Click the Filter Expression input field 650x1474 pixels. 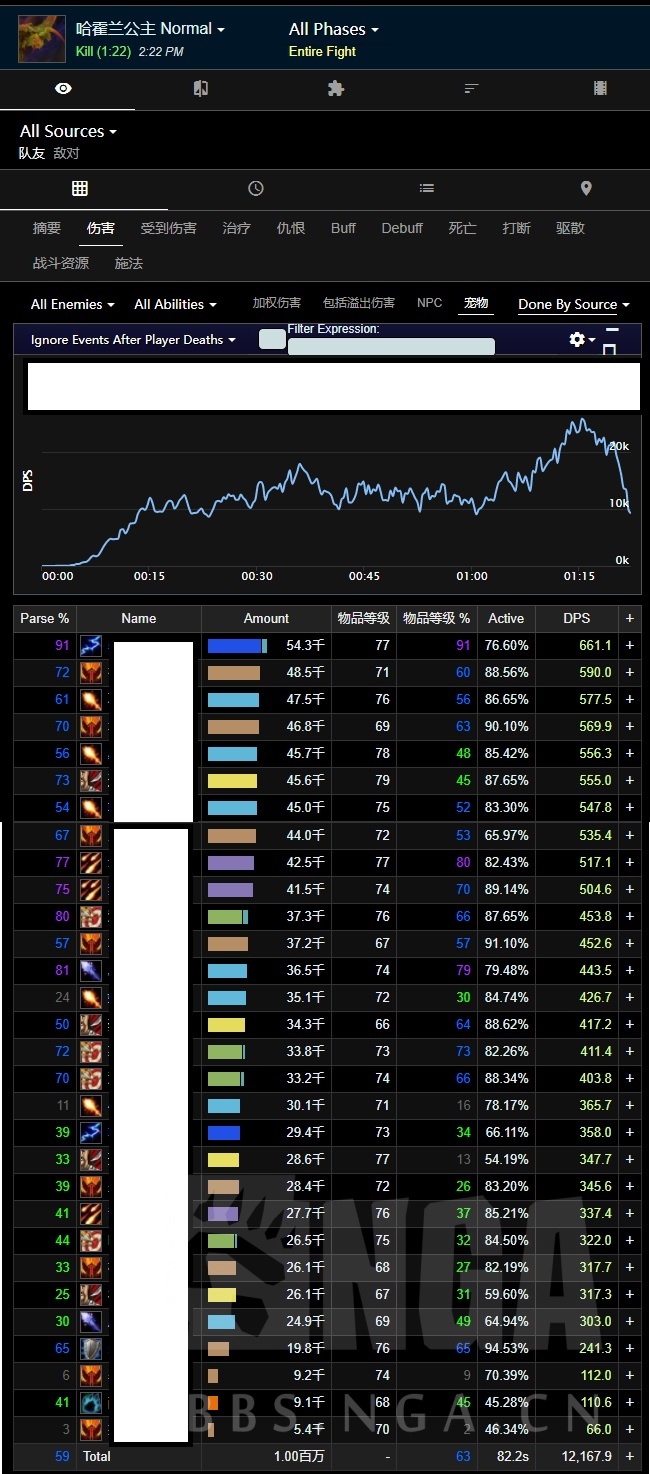(x=391, y=347)
